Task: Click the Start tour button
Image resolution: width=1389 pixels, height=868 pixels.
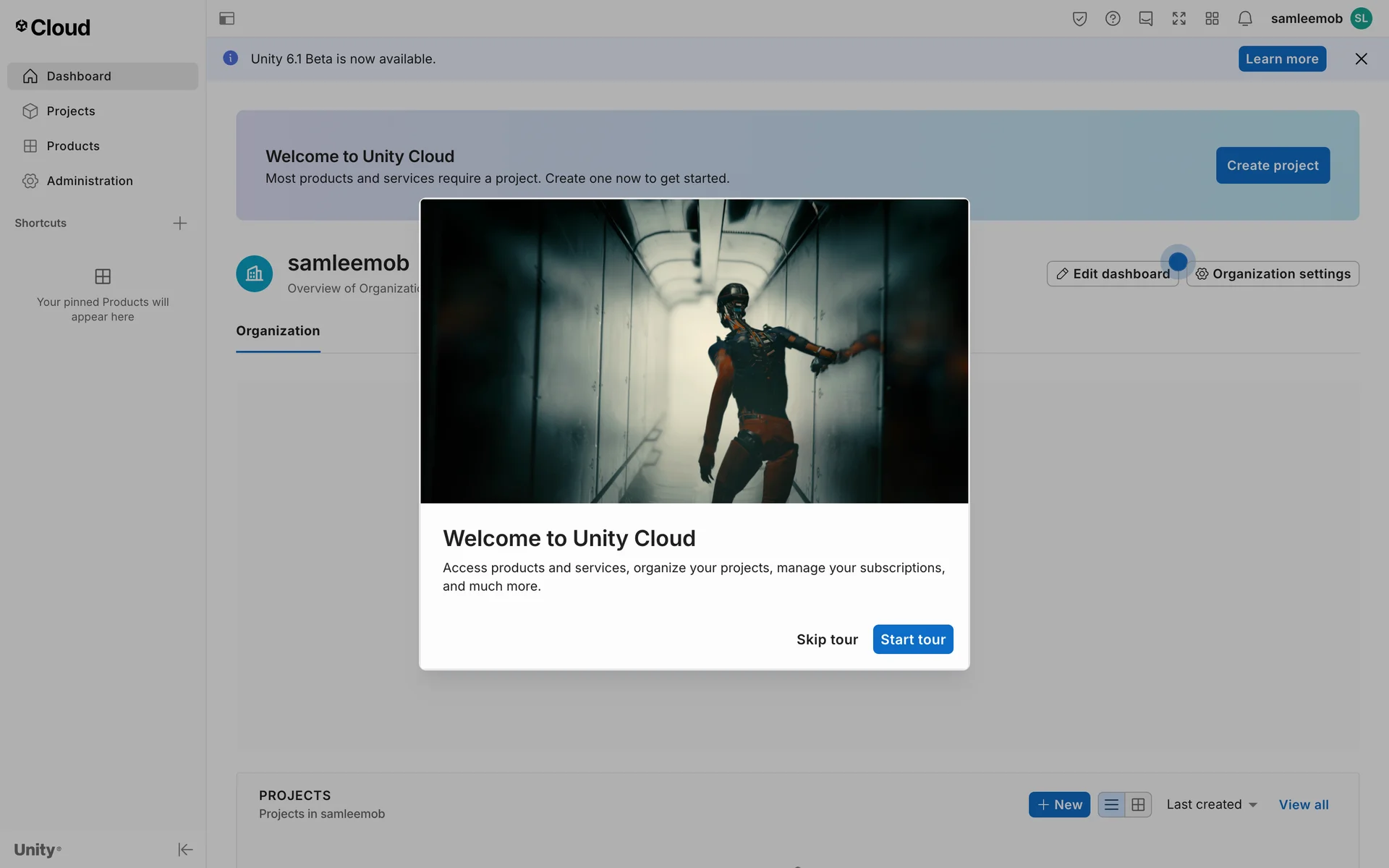Action: tap(912, 639)
